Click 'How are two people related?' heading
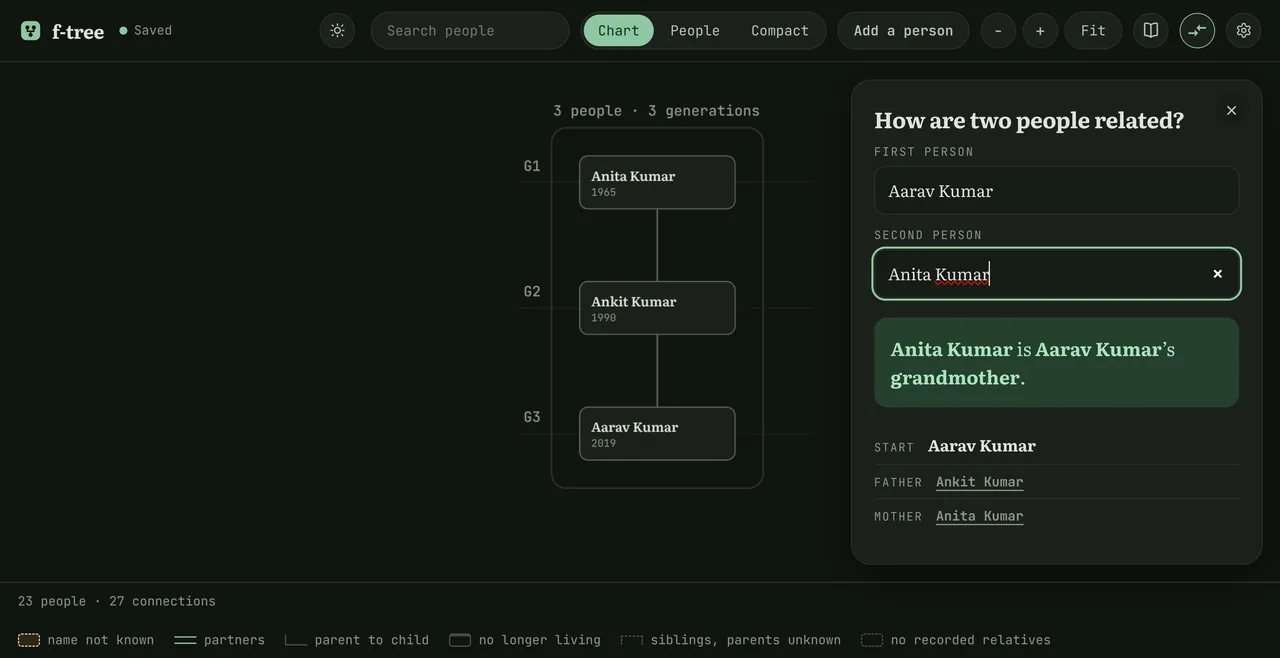 (1029, 120)
